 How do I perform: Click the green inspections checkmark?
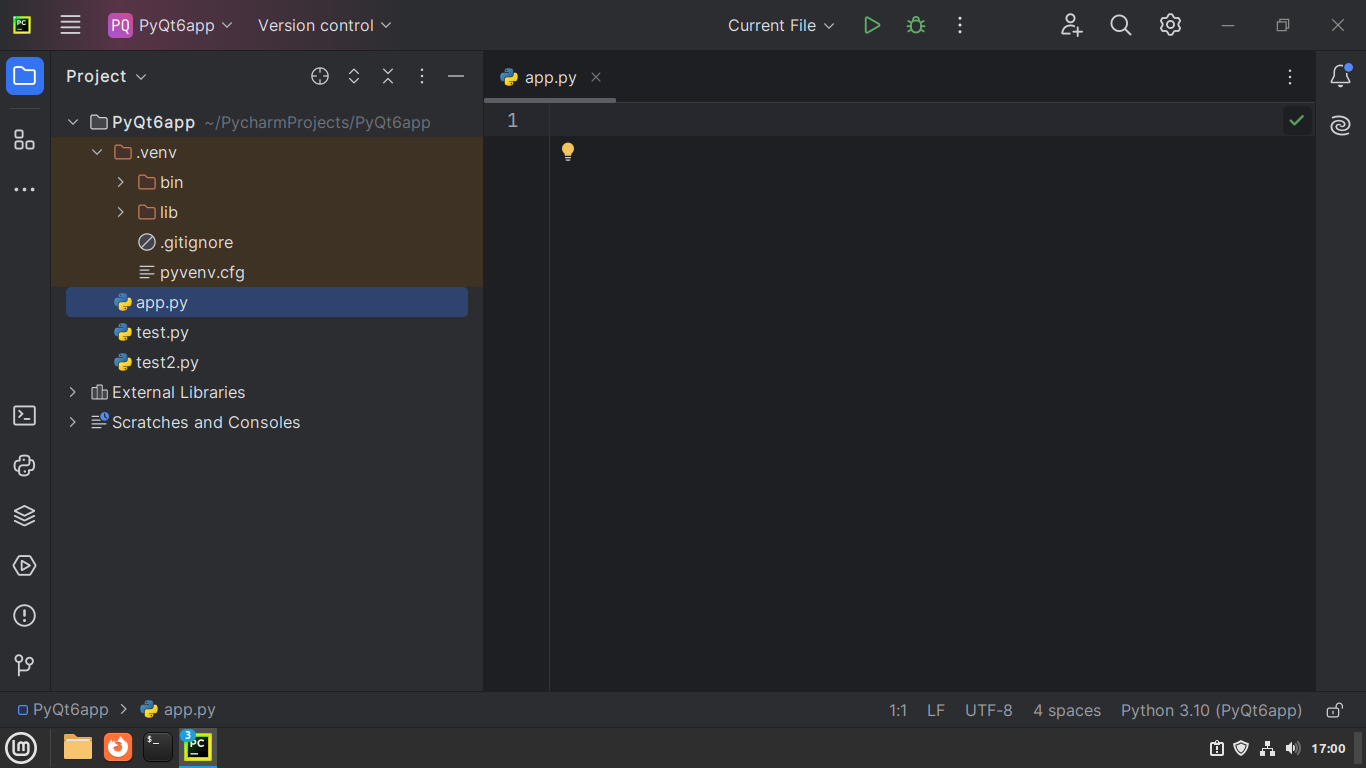[1297, 121]
